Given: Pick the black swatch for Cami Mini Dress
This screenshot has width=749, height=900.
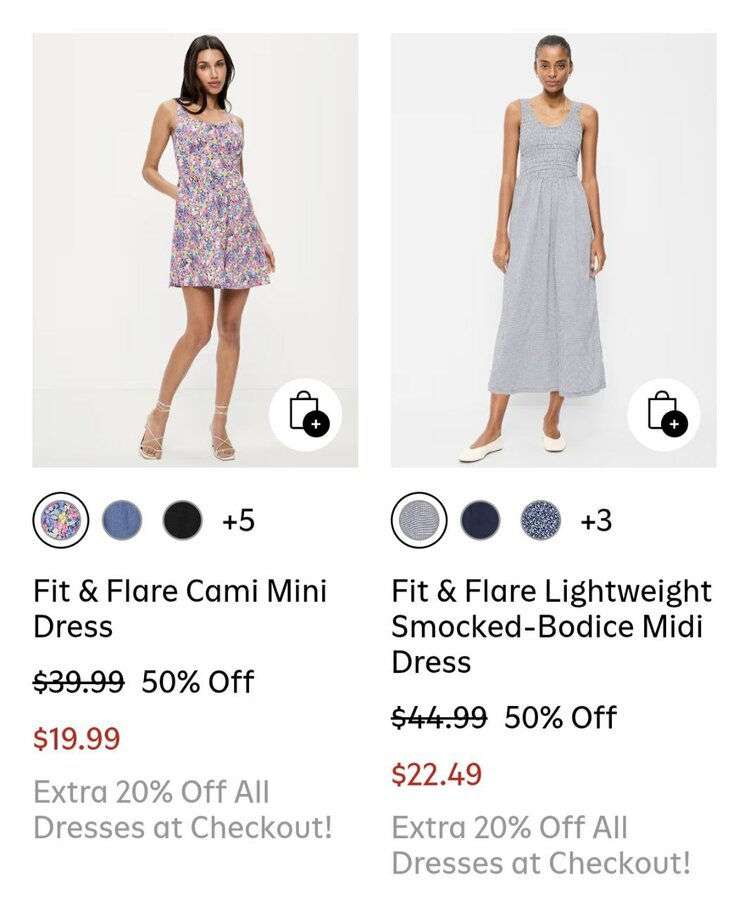Looking at the screenshot, I should (x=182, y=520).
